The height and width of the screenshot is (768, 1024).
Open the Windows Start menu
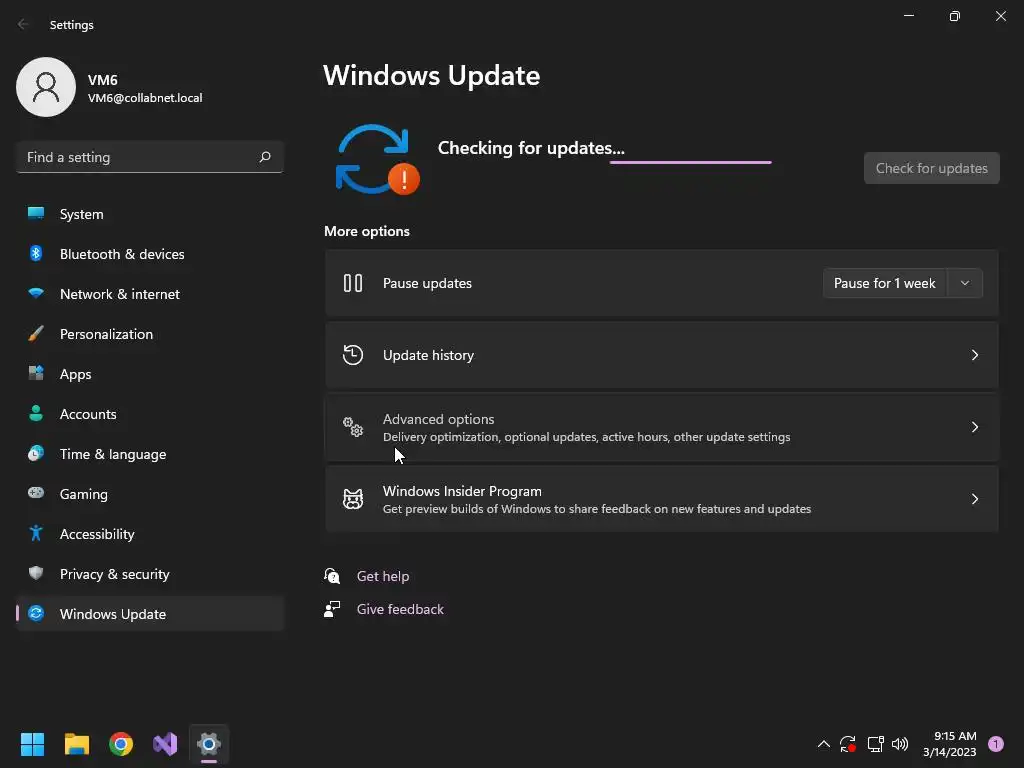click(x=32, y=744)
